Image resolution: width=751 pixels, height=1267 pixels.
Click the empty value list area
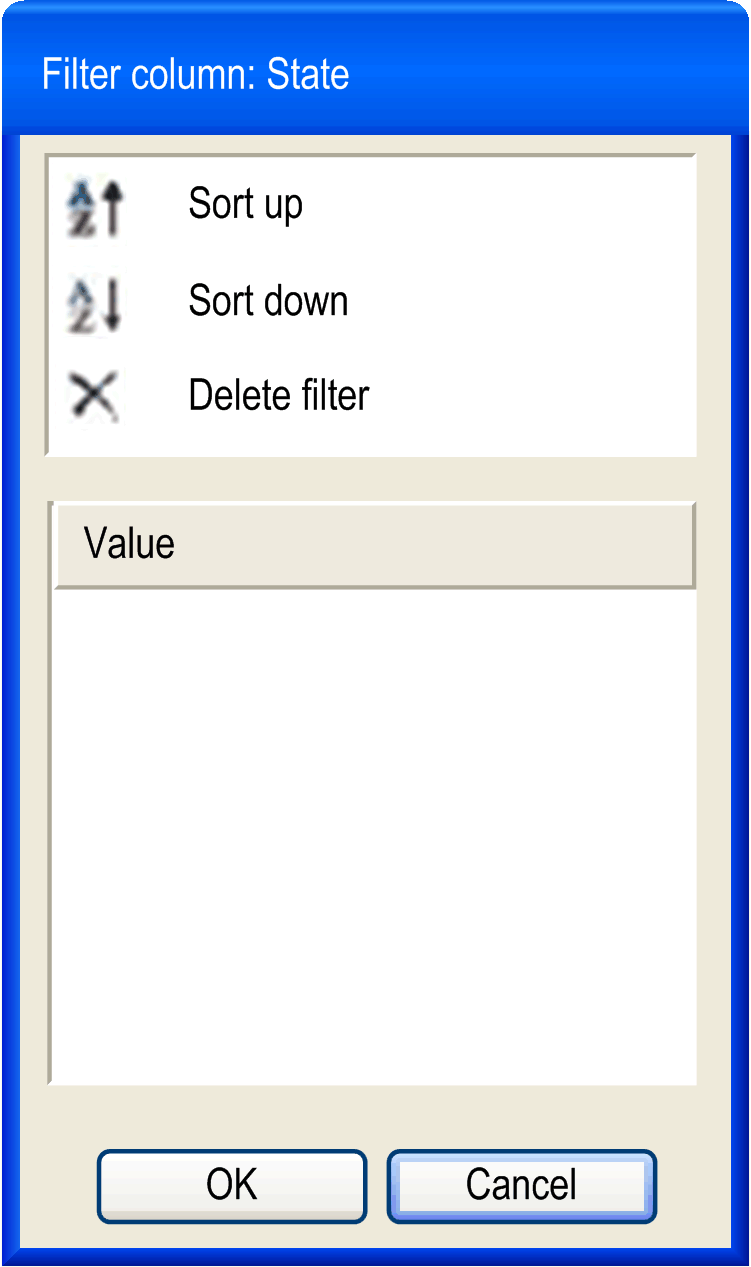(x=374, y=836)
